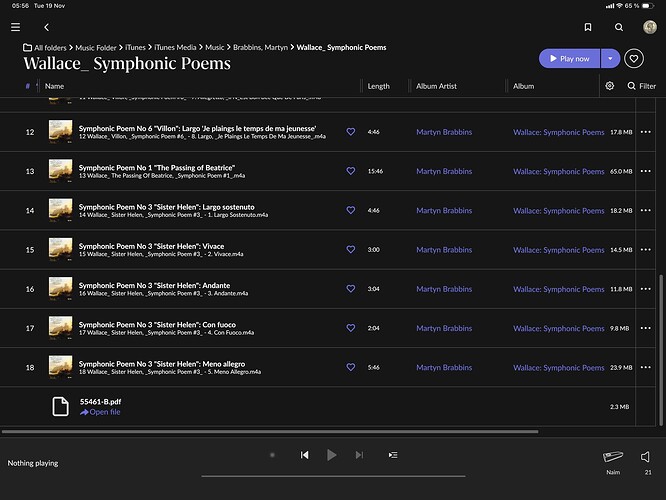This screenshot has width=666, height=500.
Task: Open the hamburger navigation menu
Action: [15, 27]
